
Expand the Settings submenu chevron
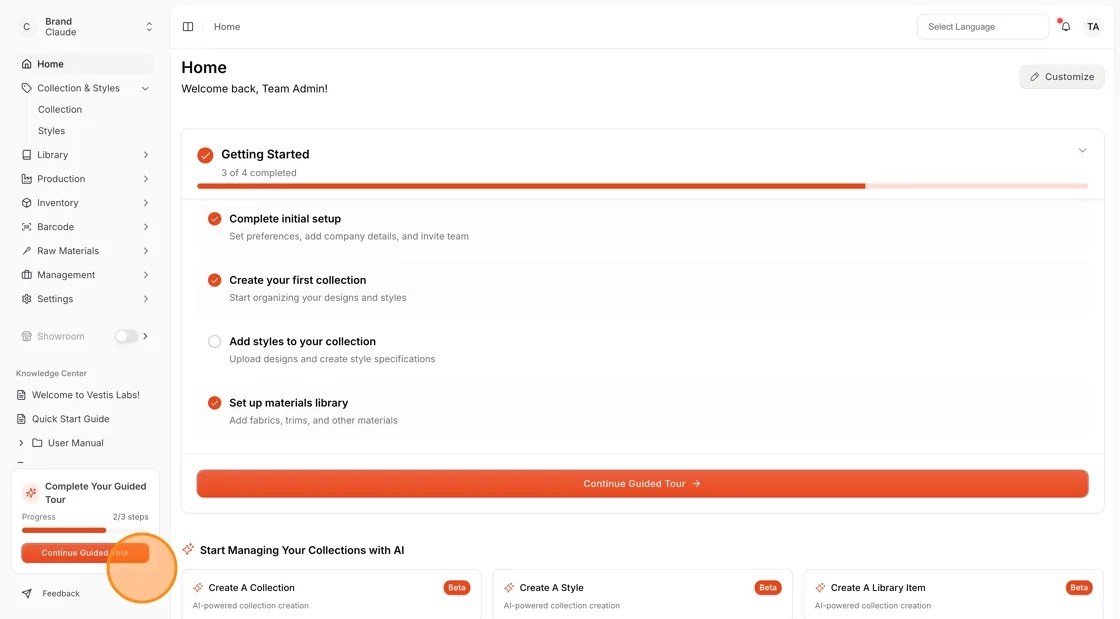146,298
